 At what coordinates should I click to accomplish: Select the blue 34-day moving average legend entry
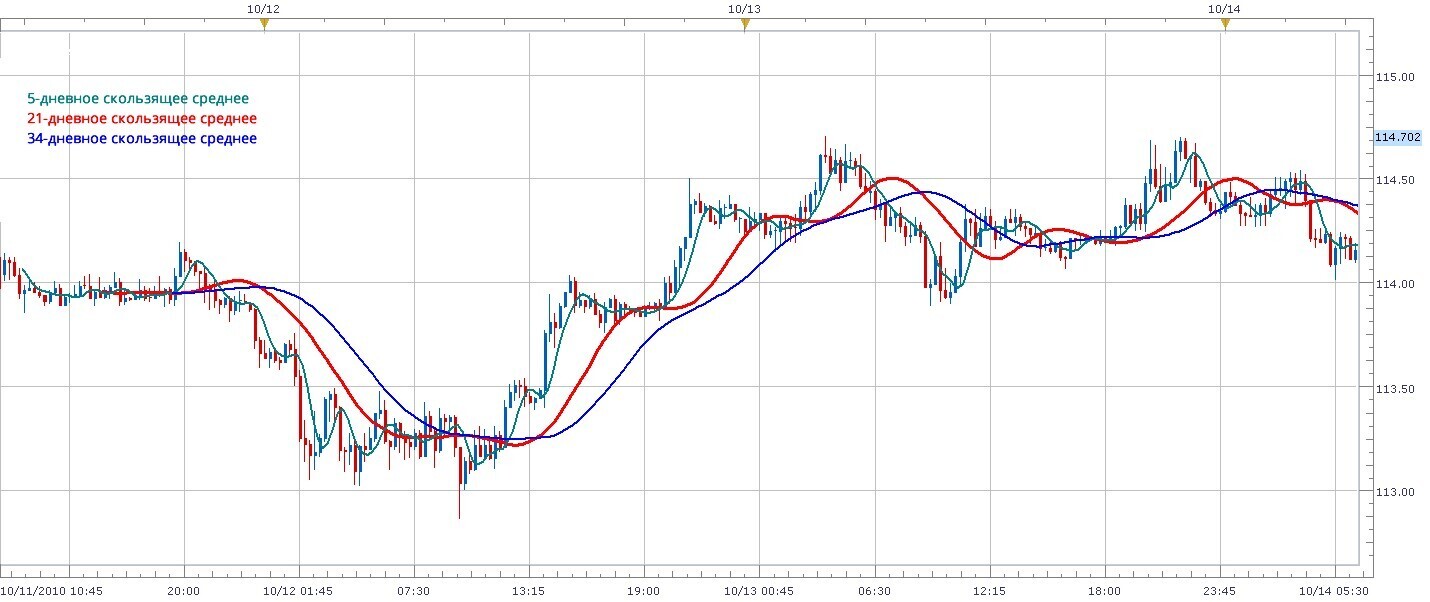(140, 138)
